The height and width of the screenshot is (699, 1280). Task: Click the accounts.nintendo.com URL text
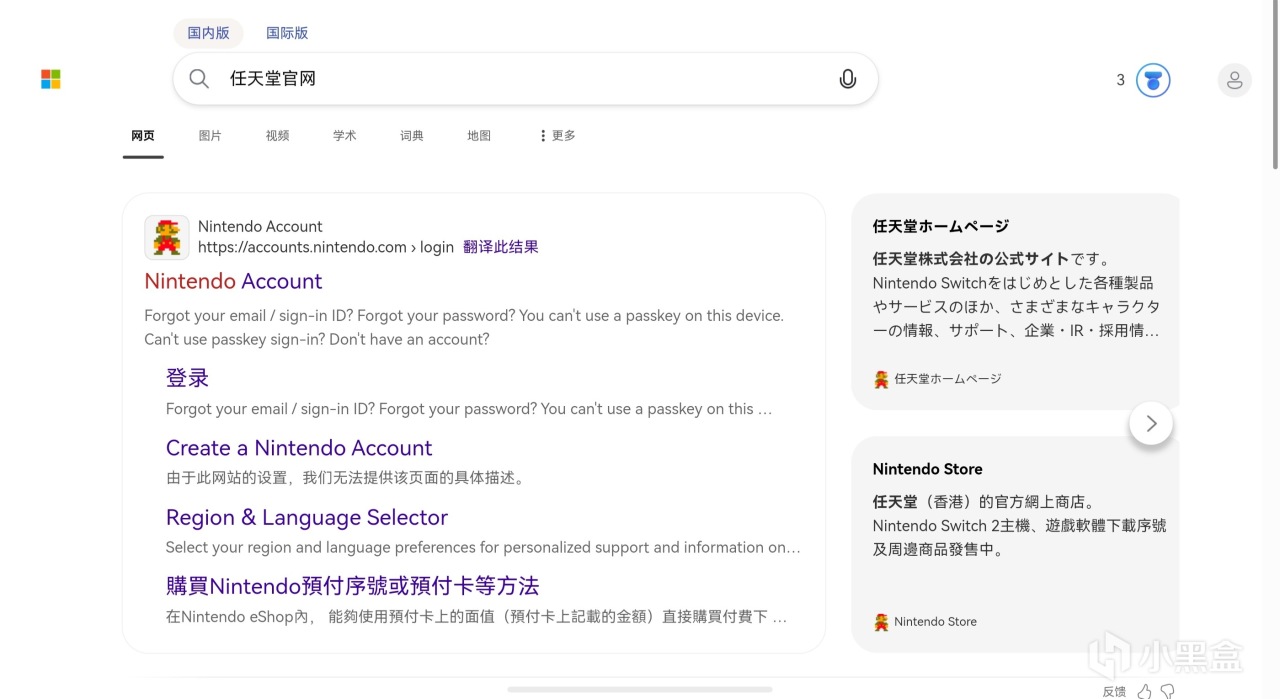[325, 247]
